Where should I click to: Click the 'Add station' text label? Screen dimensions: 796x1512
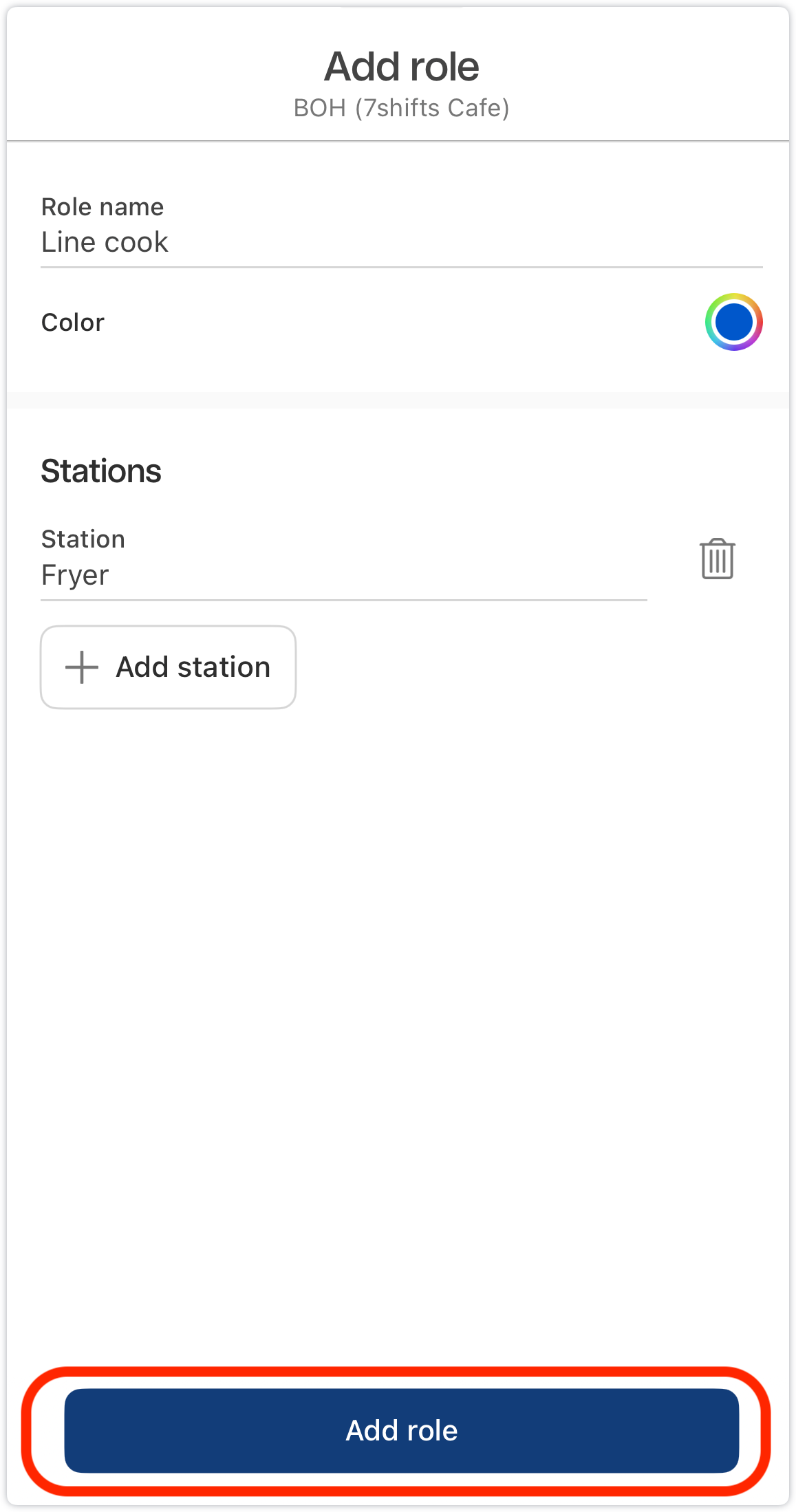click(193, 667)
